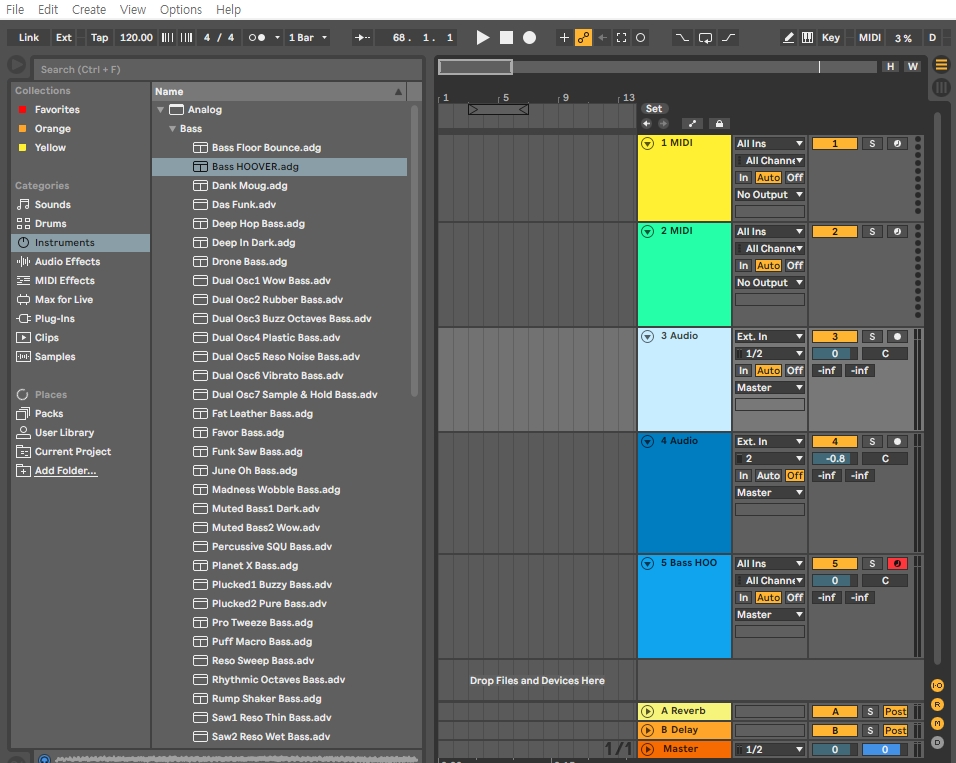Toggle the computer MIDI keyboard icon
Viewport: 956px width, 763px height.
coord(807,38)
